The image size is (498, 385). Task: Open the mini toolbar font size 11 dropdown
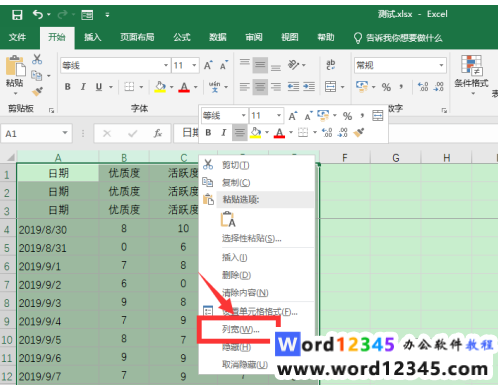point(279,115)
